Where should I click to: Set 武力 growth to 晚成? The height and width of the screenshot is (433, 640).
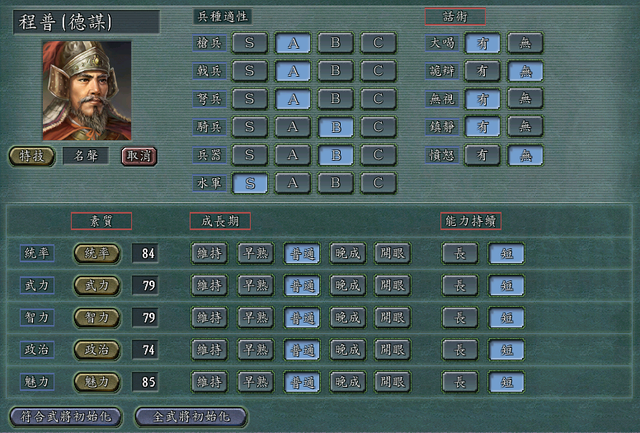pos(347,285)
